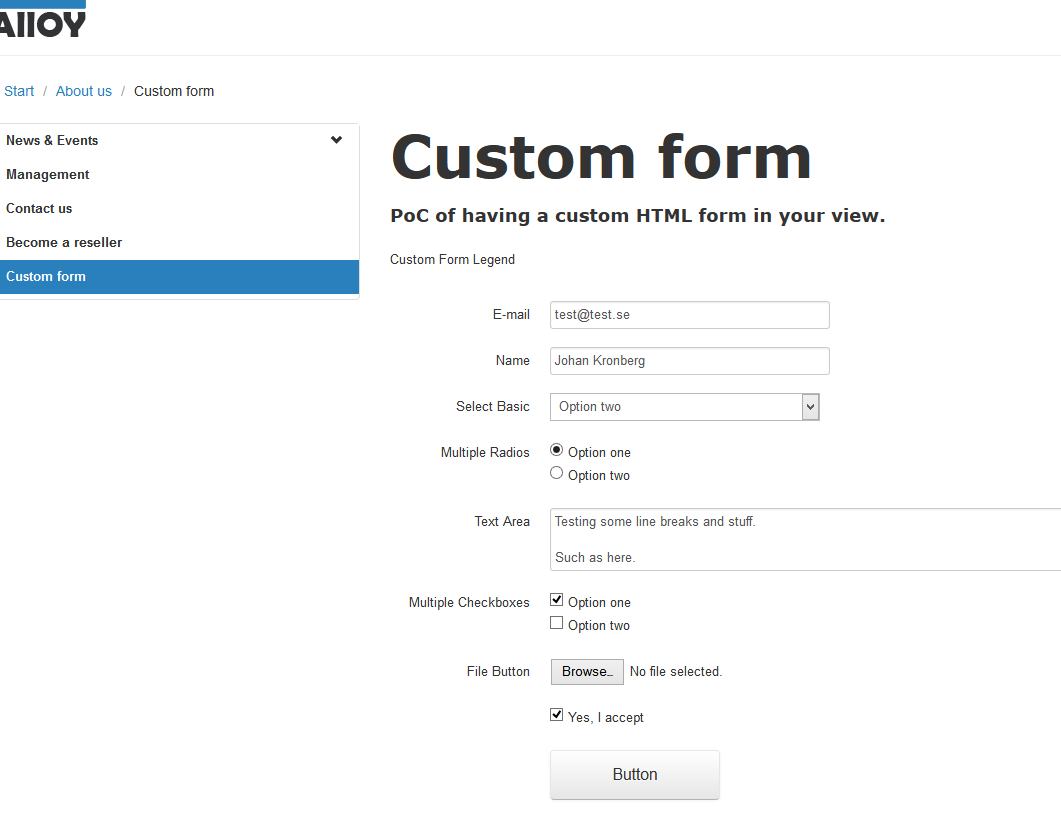Viewport: 1061px width, 828px height.
Task: Uncheck the Option one checkbox
Action: coord(556,599)
